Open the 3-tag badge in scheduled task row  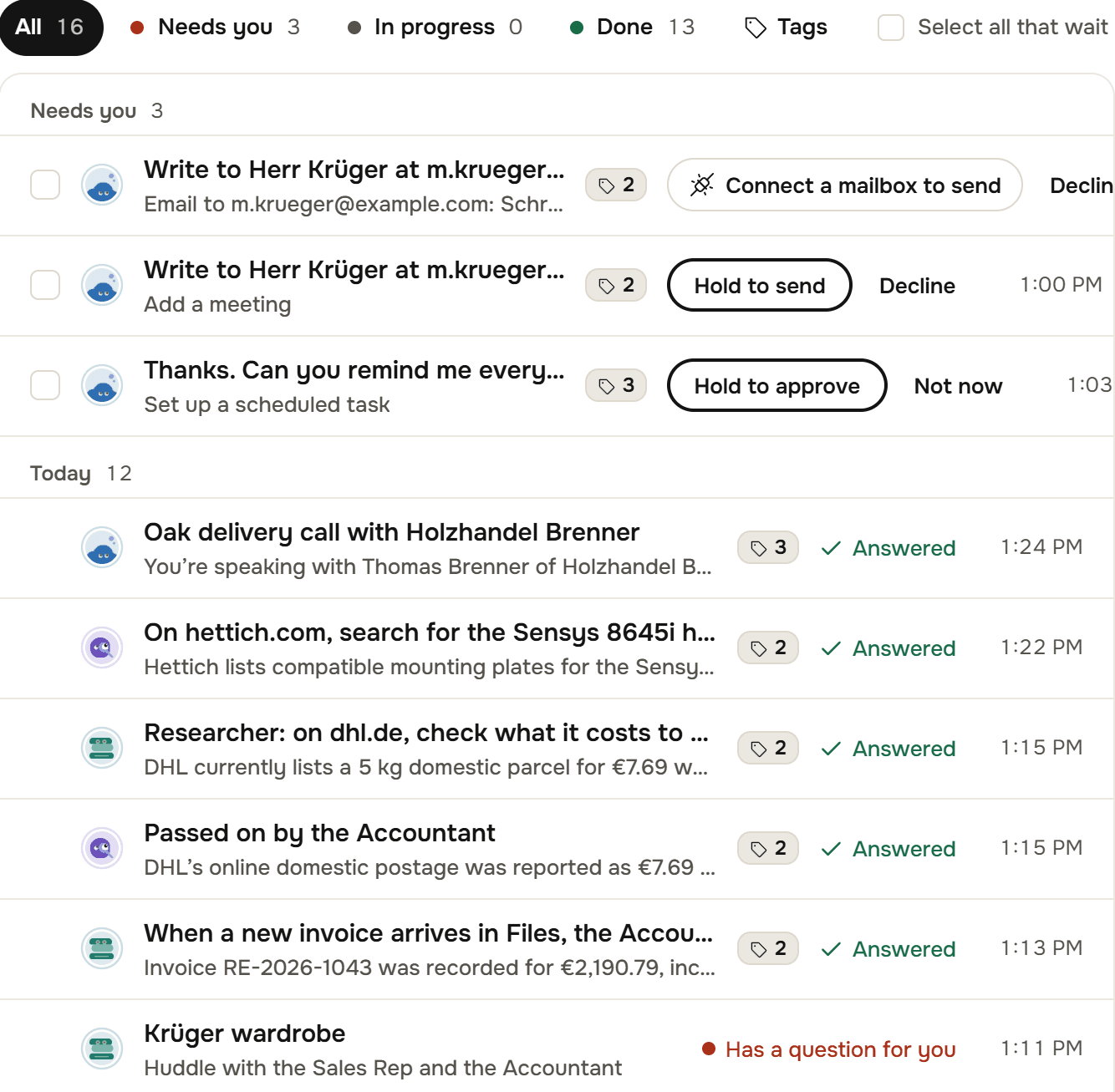(x=616, y=385)
